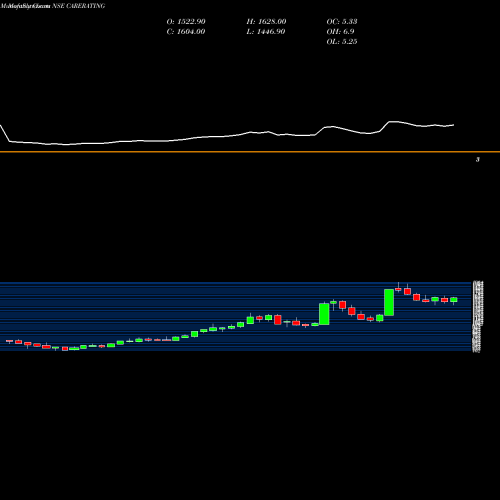Select the last green candlestick at the right end
The width and height of the screenshot is (500, 500).
pos(454,300)
